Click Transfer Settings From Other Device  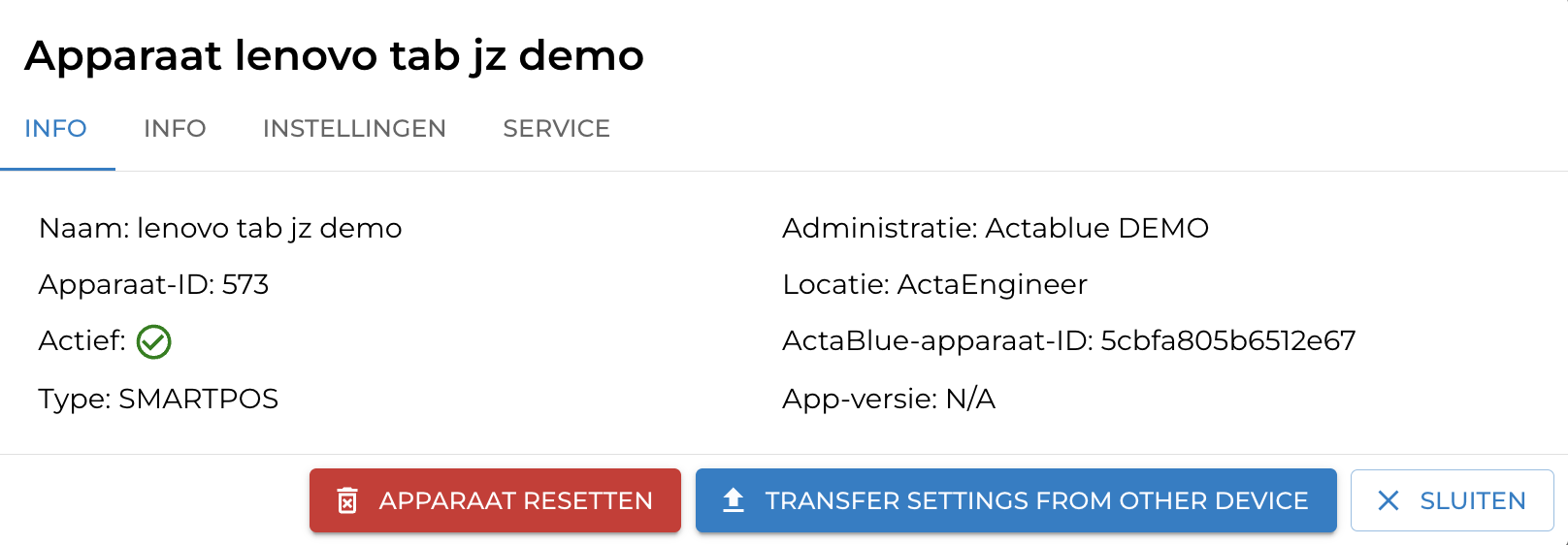(x=1035, y=500)
